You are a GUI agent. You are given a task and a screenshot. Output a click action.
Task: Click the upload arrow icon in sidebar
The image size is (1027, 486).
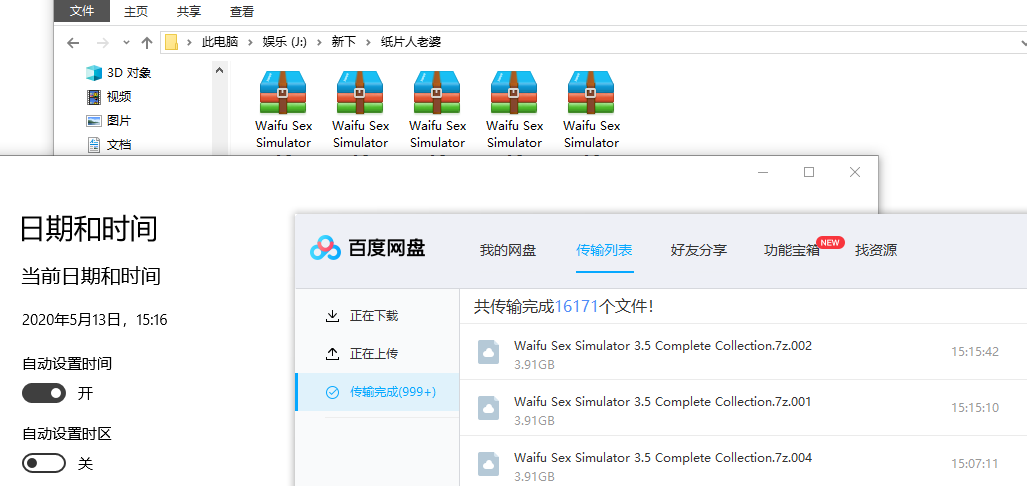(x=333, y=354)
